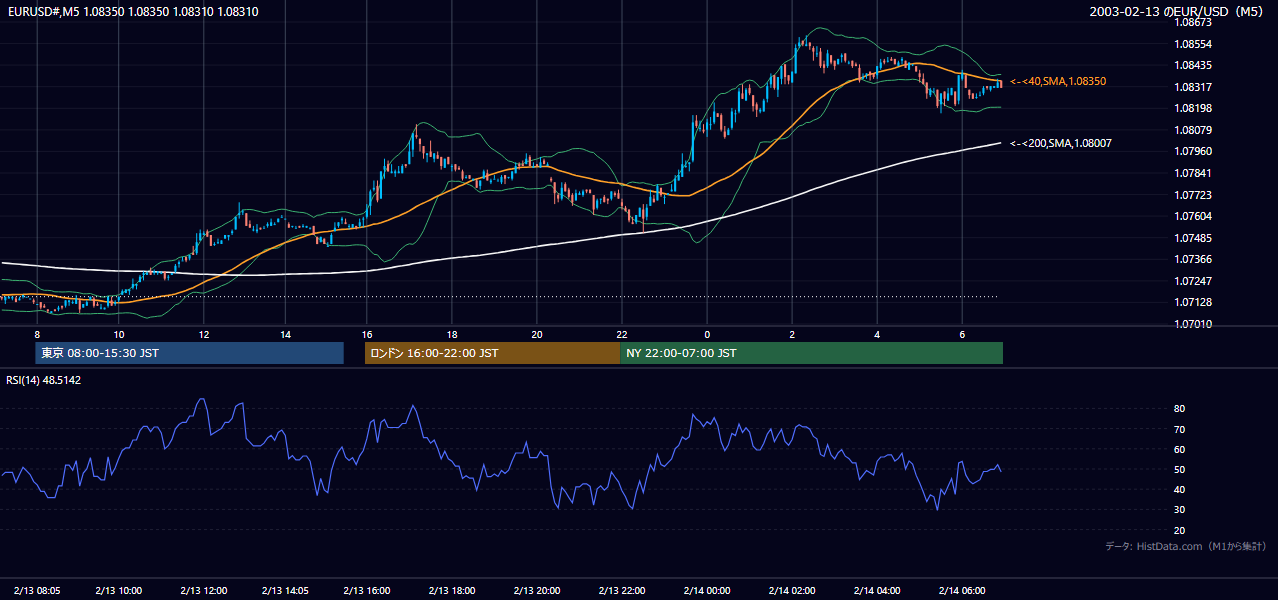Viewport: 1278px width, 600px height.
Task: Click the 2/13 22:00 time label
Action: tap(621, 591)
